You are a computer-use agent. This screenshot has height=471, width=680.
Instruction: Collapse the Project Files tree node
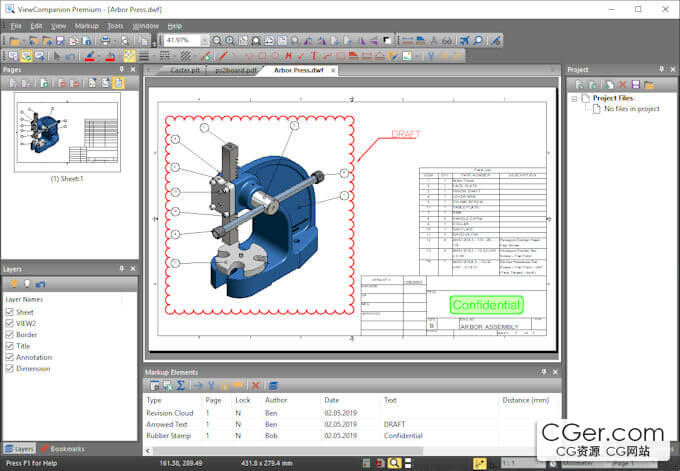(x=574, y=98)
